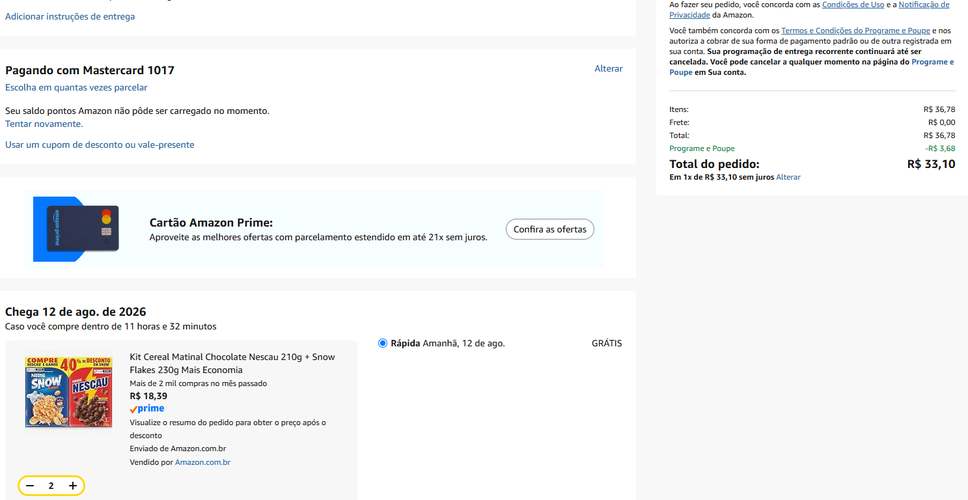
Task: Click Alterar beside the installment summary
Action: pyautogui.click(x=788, y=177)
